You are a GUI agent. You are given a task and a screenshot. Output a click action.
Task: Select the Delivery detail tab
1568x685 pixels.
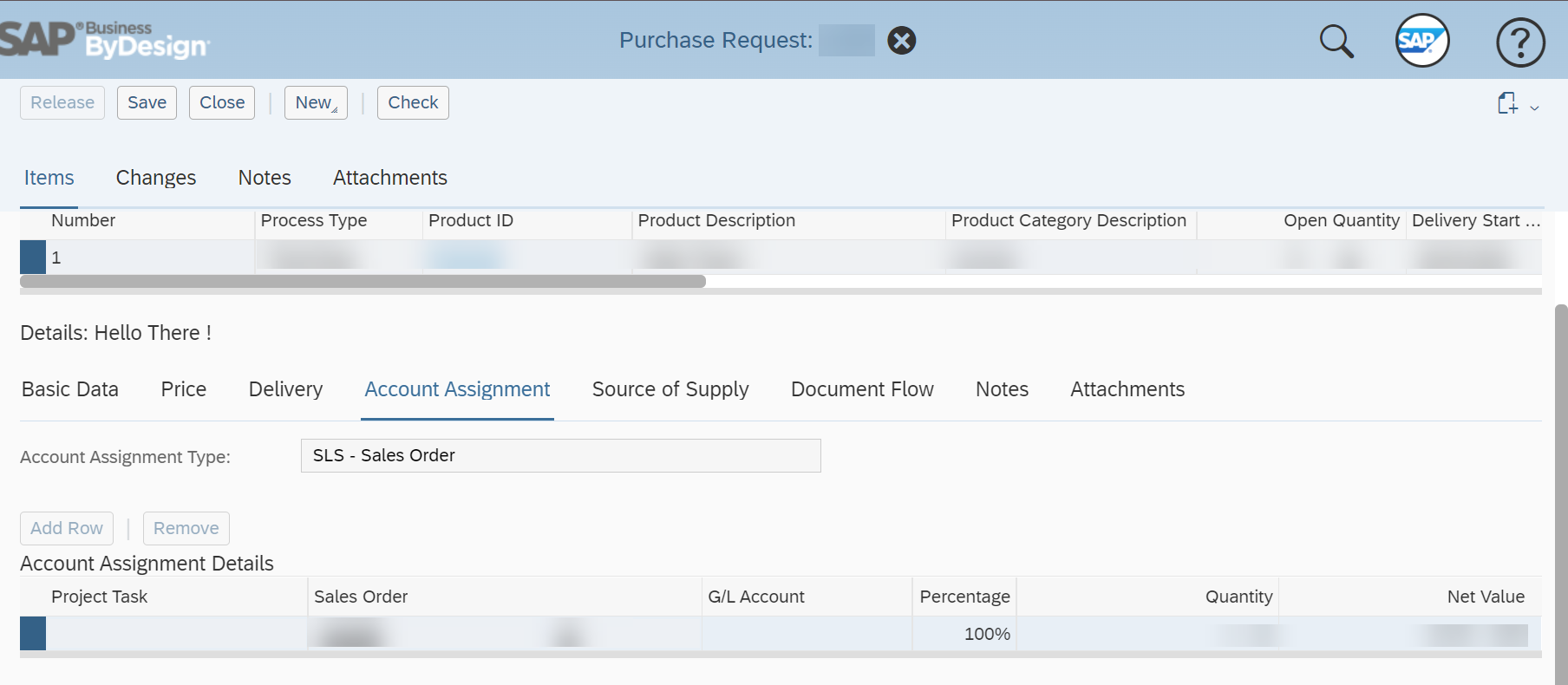pyautogui.click(x=285, y=389)
